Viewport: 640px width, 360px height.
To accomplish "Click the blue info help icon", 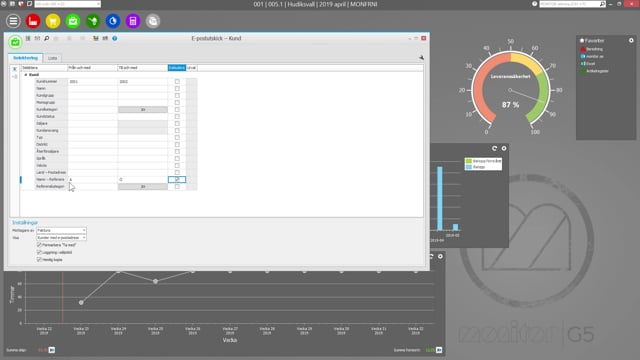I will click(115, 38).
